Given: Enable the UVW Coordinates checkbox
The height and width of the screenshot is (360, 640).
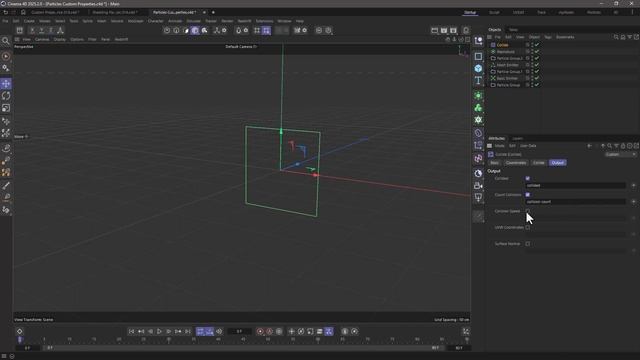Looking at the screenshot, I should coord(528,227).
